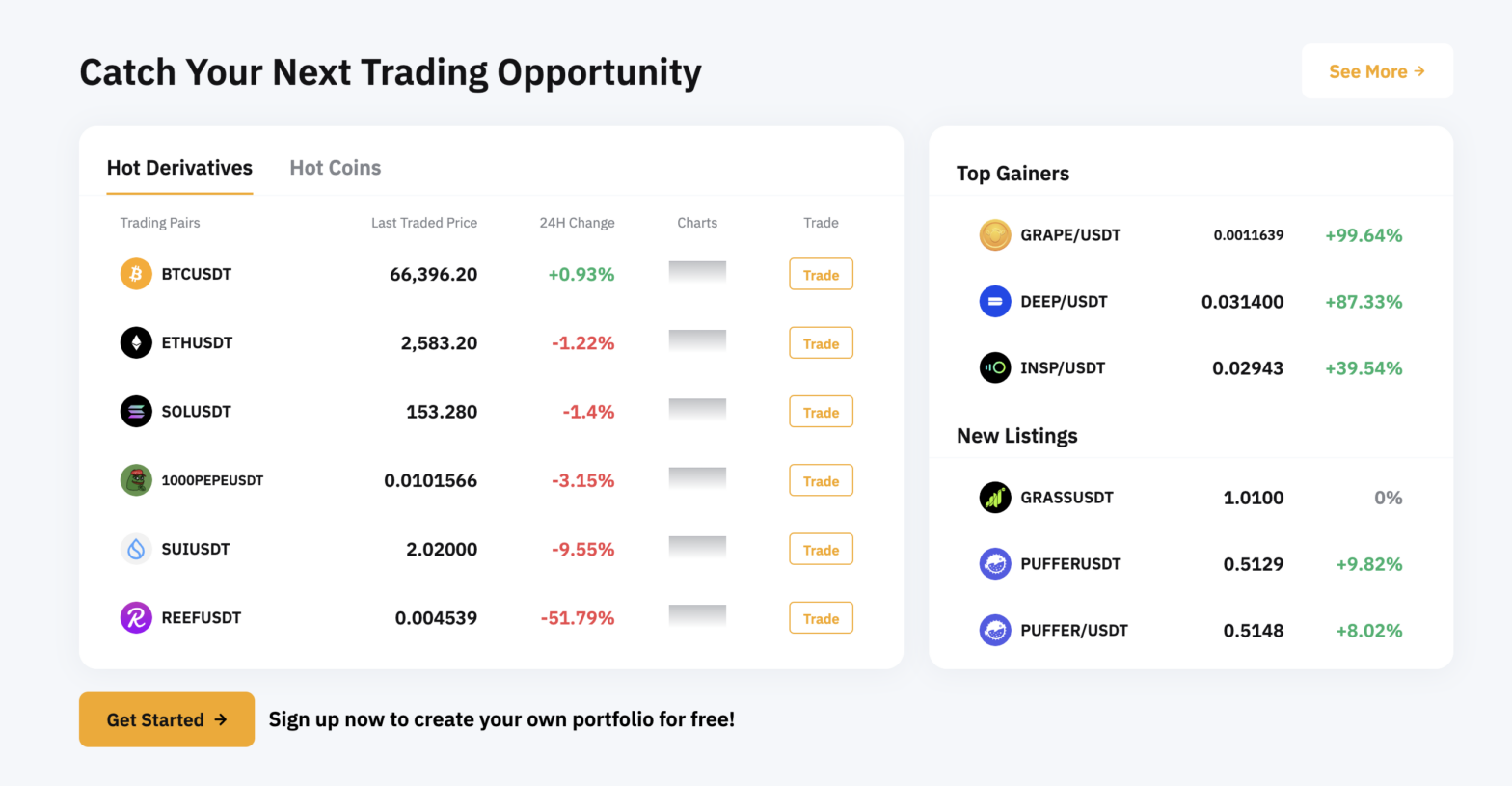The height and width of the screenshot is (786, 1512).
Task: Select the Ethereum icon next to ETHUSDT
Action: pyautogui.click(x=136, y=342)
